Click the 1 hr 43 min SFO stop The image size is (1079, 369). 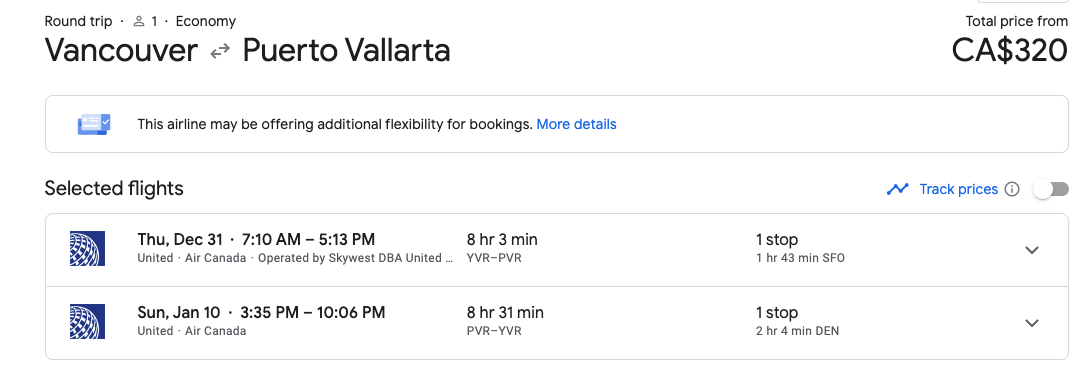pyautogui.click(x=800, y=258)
